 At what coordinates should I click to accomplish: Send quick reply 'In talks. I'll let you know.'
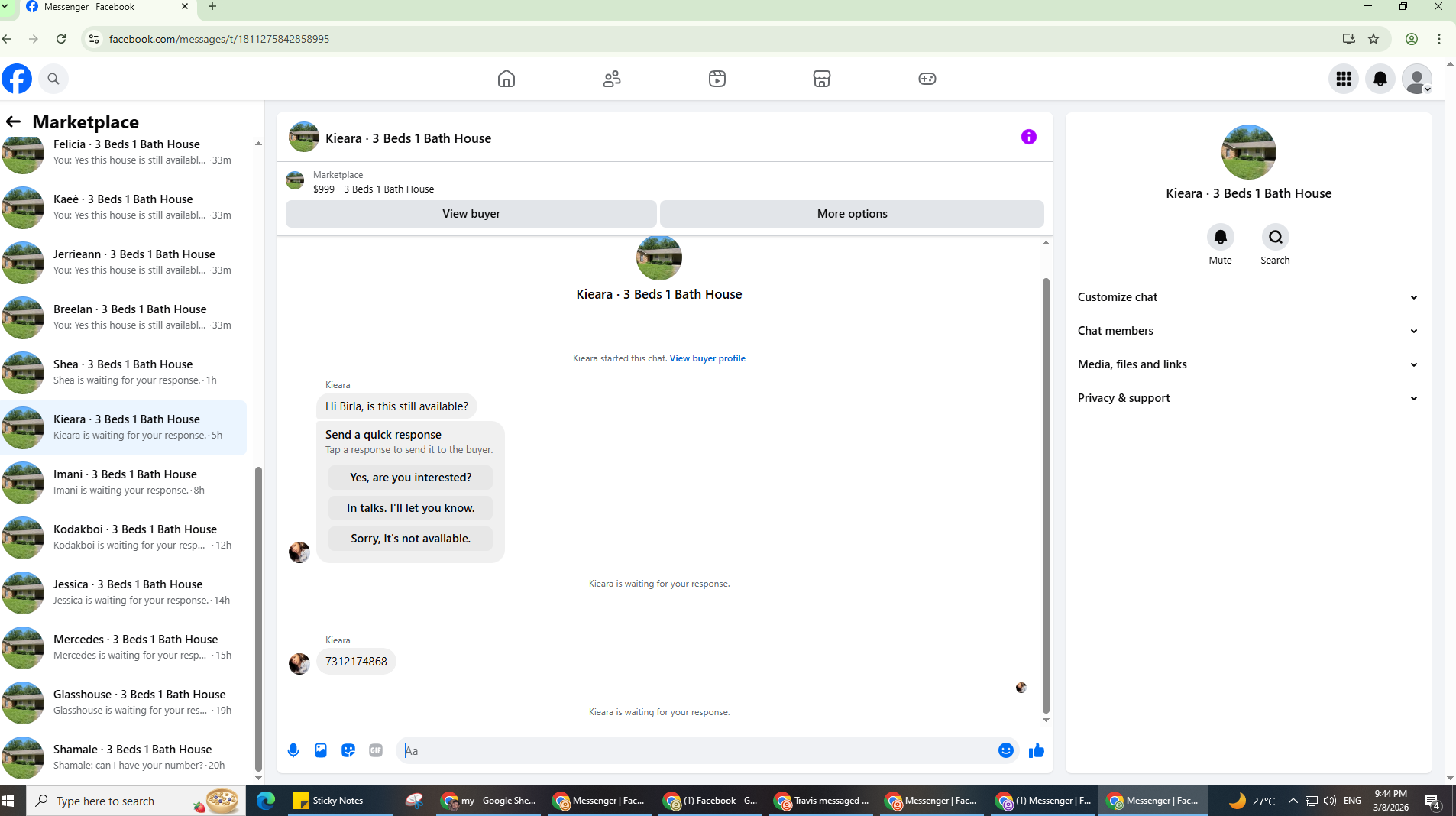tap(410, 508)
